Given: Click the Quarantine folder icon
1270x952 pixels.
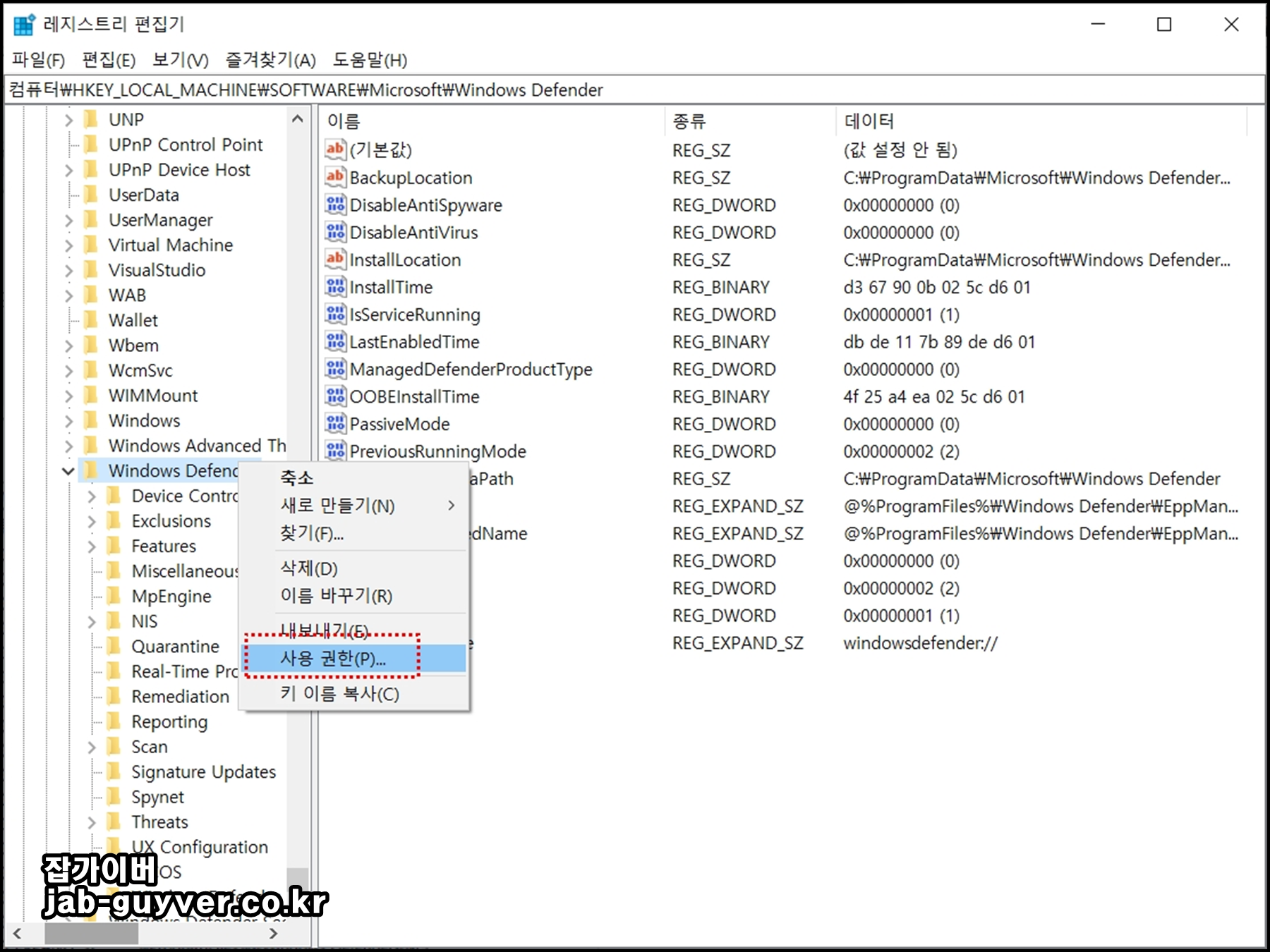Looking at the screenshot, I should 114,646.
